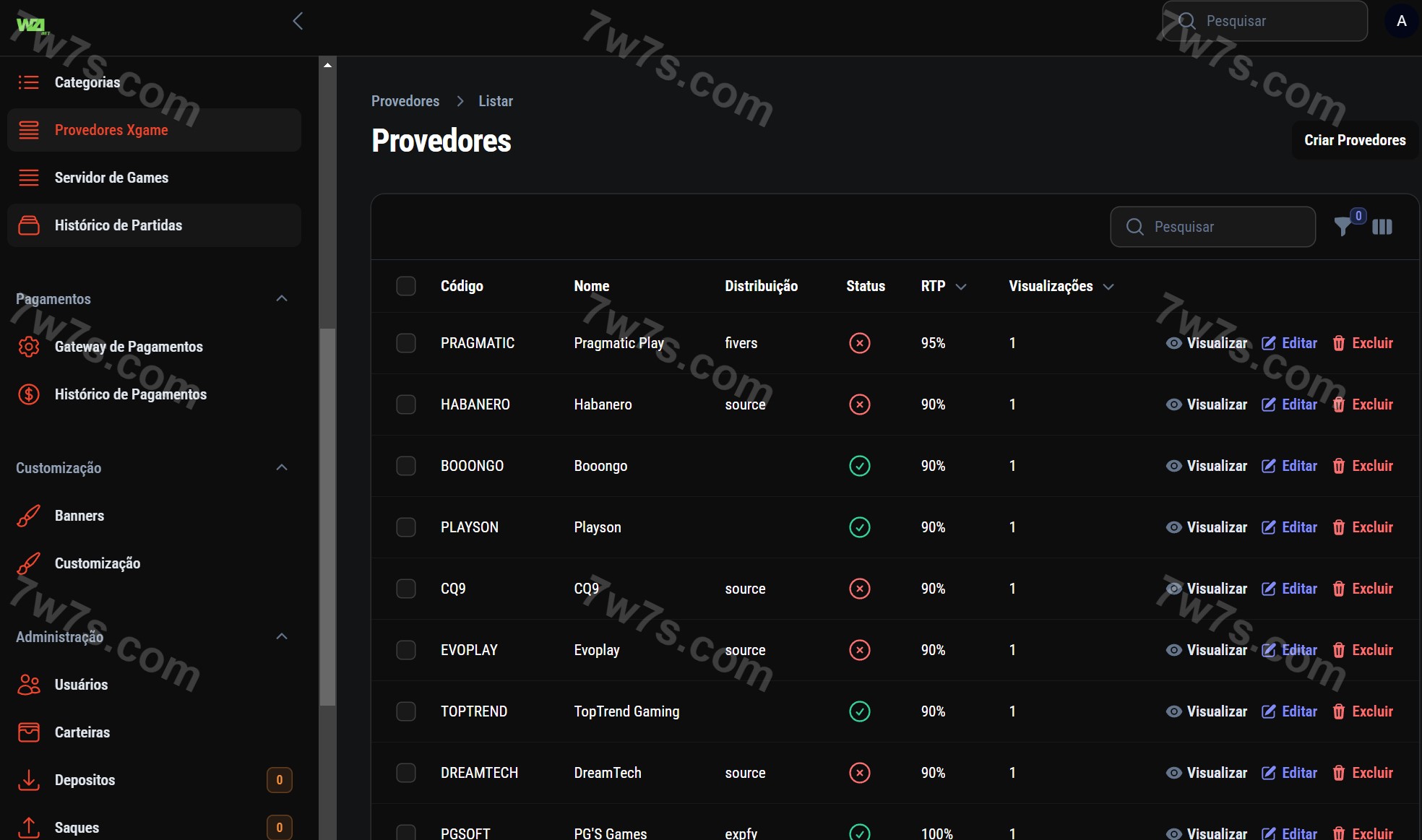Click the table filter funnel icon
Viewport: 1422px width, 840px height.
tap(1343, 227)
